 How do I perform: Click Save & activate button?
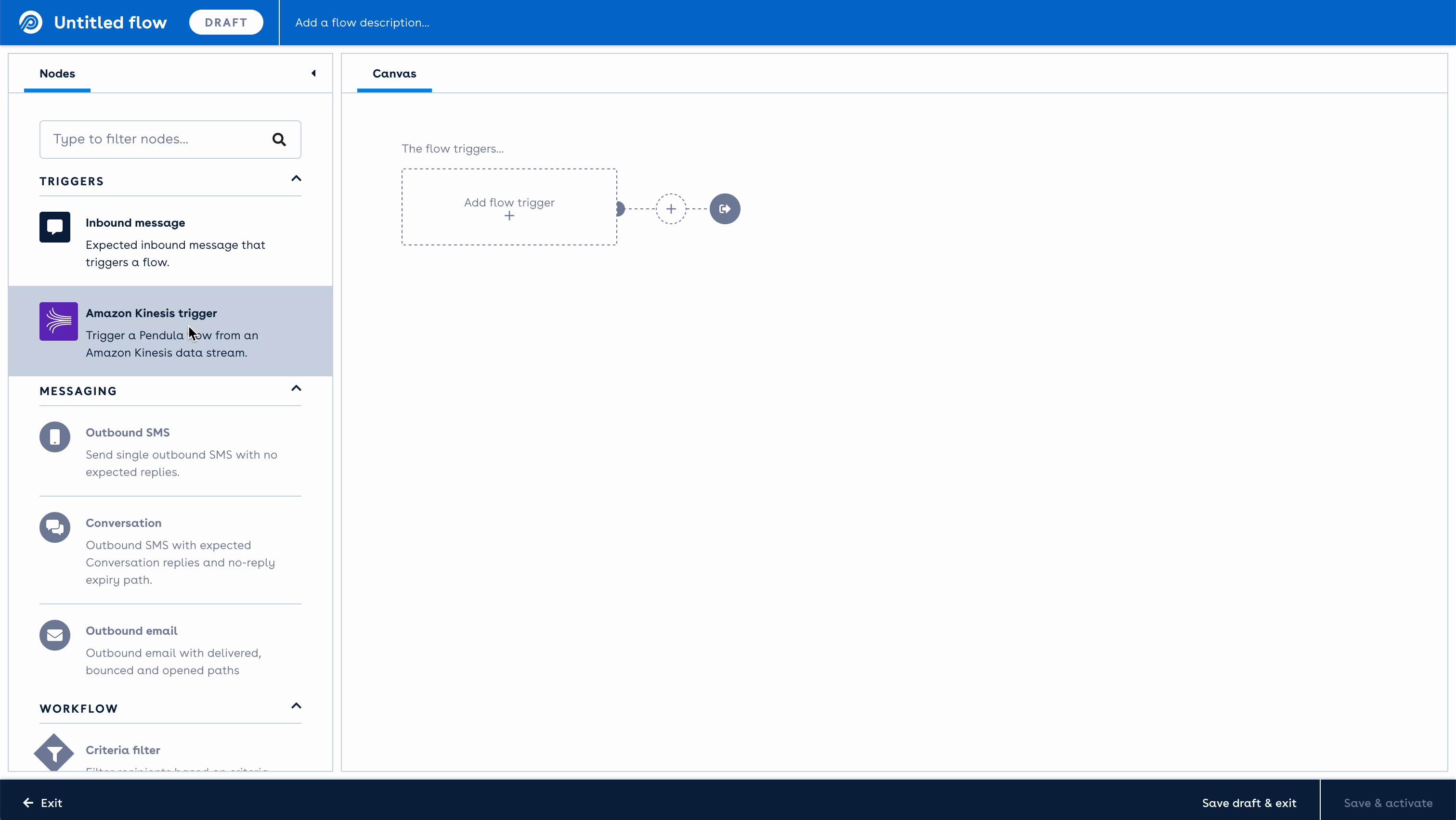tap(1388, 803)
